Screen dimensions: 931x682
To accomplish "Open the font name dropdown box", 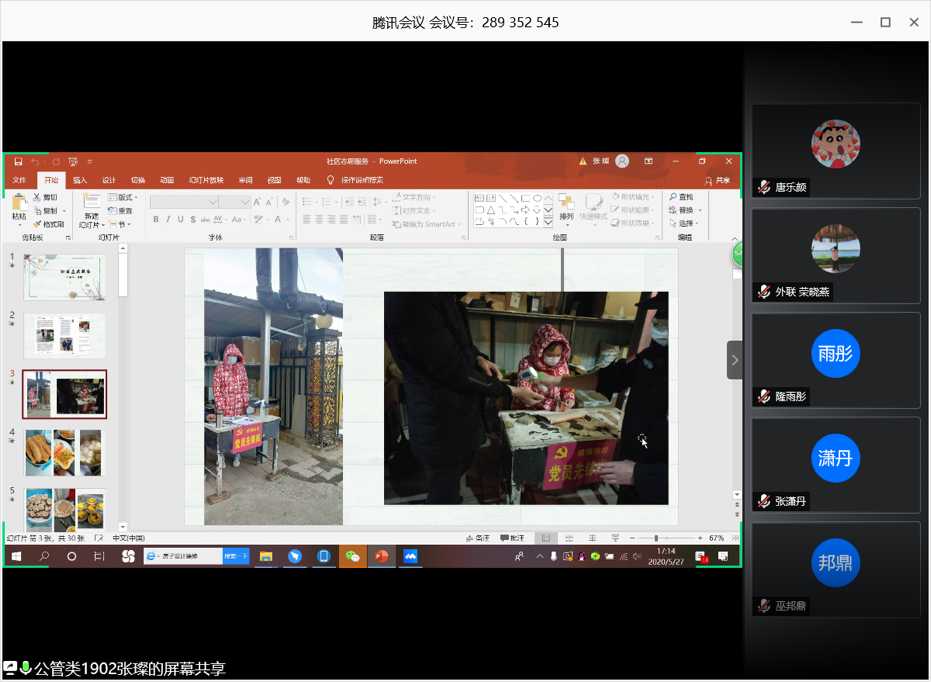I will point(184,202).
